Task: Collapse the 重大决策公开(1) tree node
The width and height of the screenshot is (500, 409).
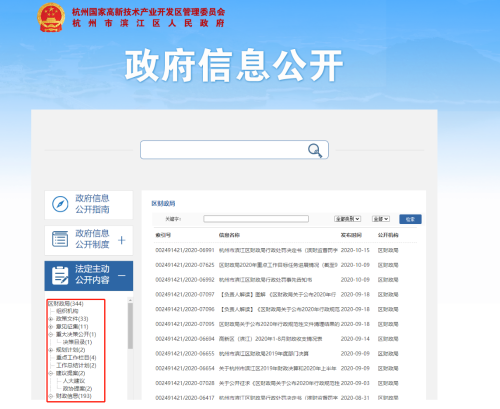Action: tap(51, 334)
